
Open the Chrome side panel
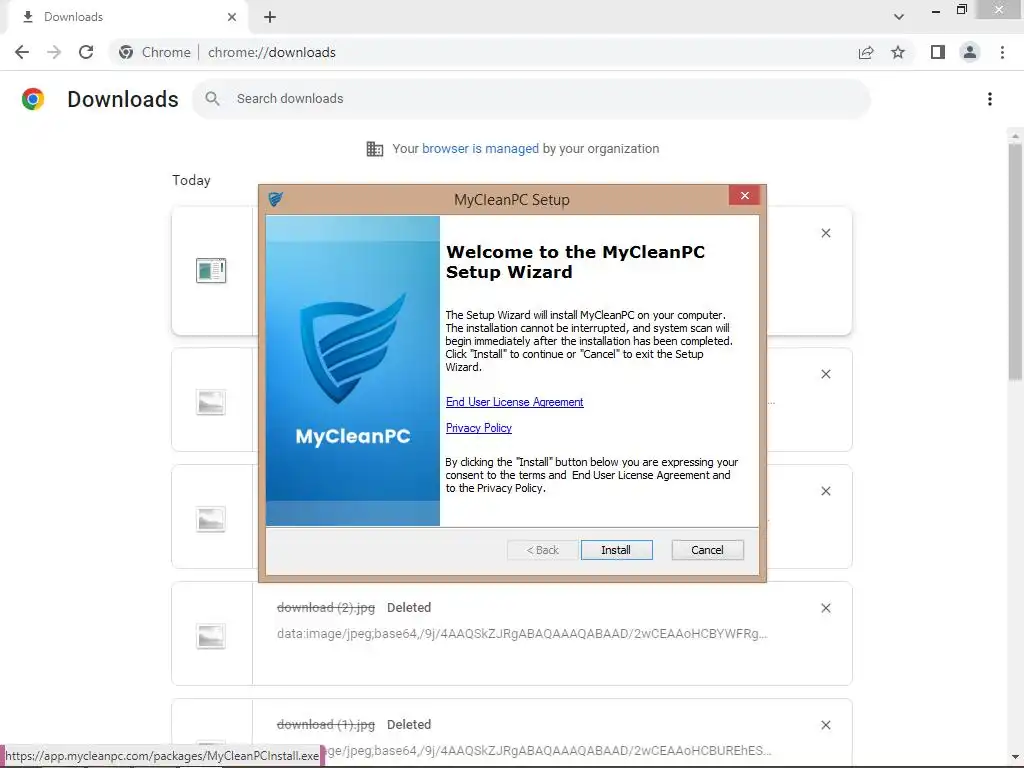coord(938,52)
